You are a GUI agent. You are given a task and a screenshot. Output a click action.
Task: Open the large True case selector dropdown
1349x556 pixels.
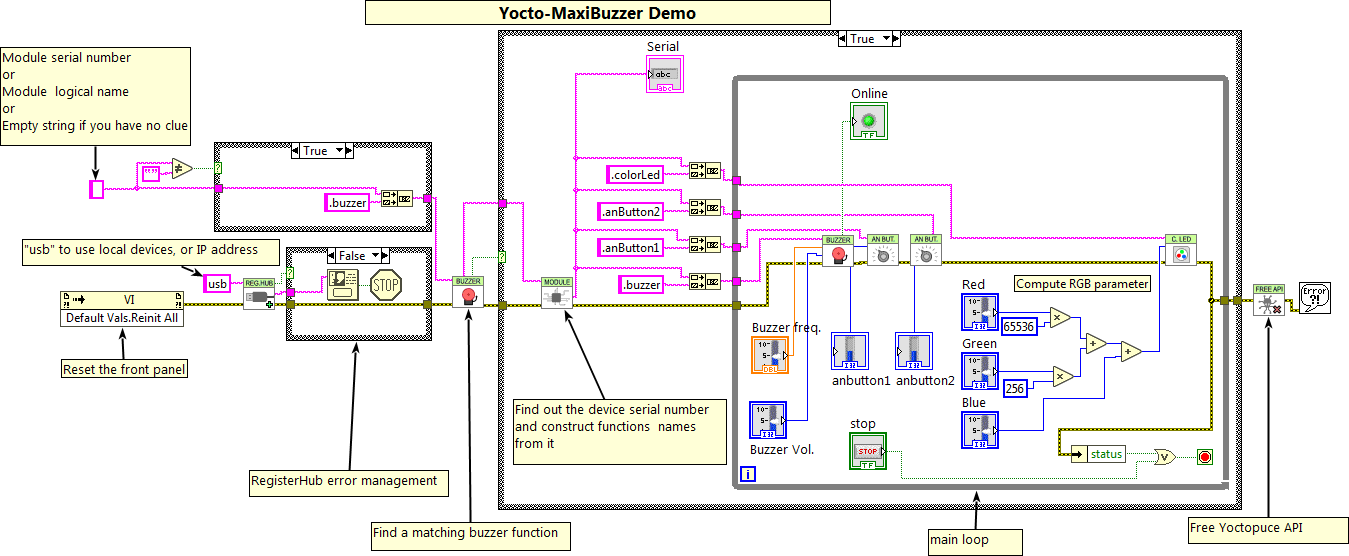click(x=868, y=39)
